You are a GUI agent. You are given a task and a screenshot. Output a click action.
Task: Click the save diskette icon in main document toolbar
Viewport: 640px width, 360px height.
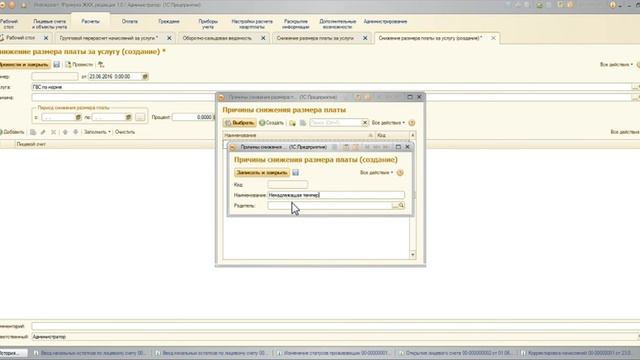click(x=57, y=64)
